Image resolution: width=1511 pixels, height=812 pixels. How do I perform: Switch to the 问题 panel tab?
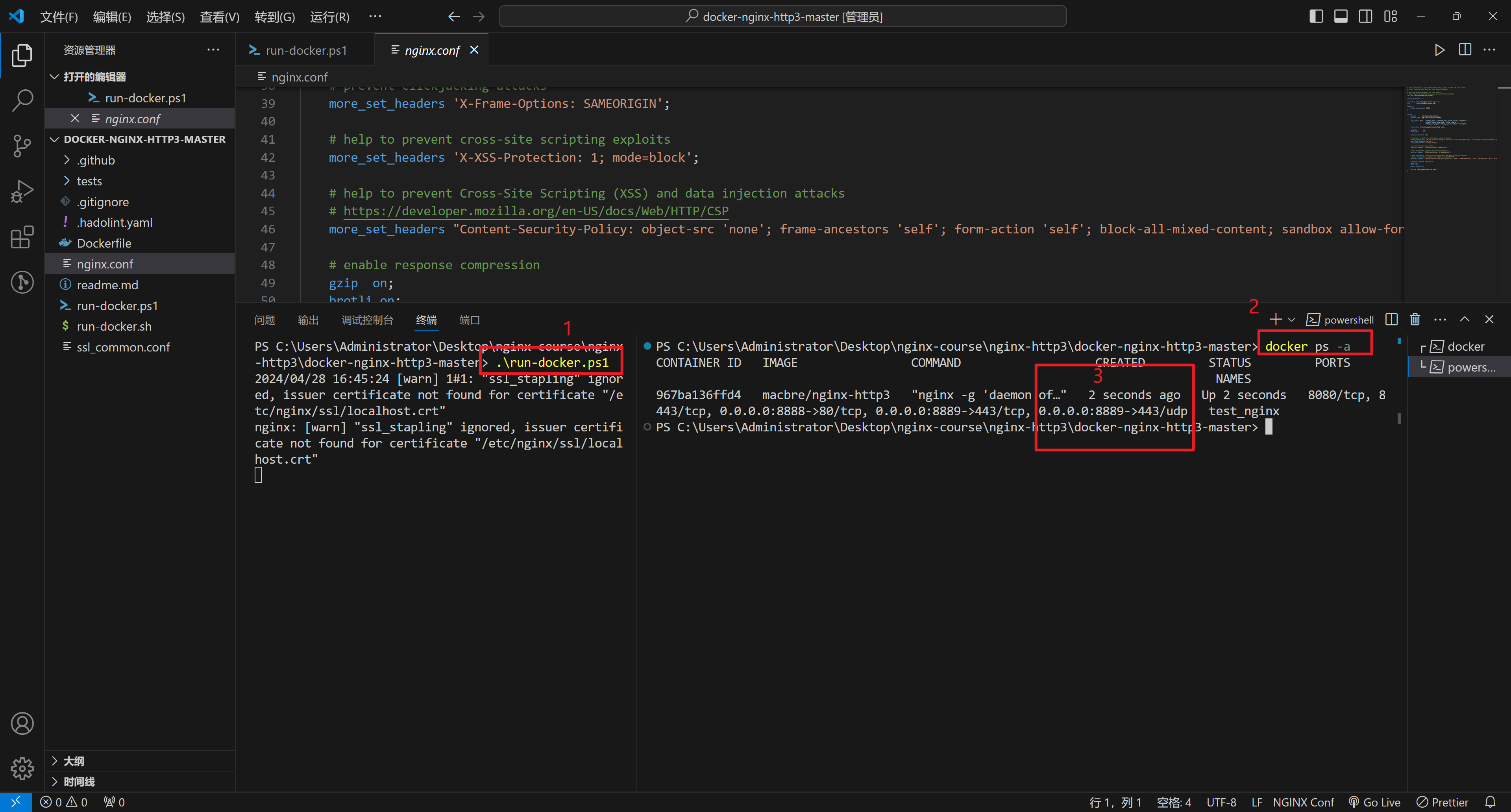point(264,320)
